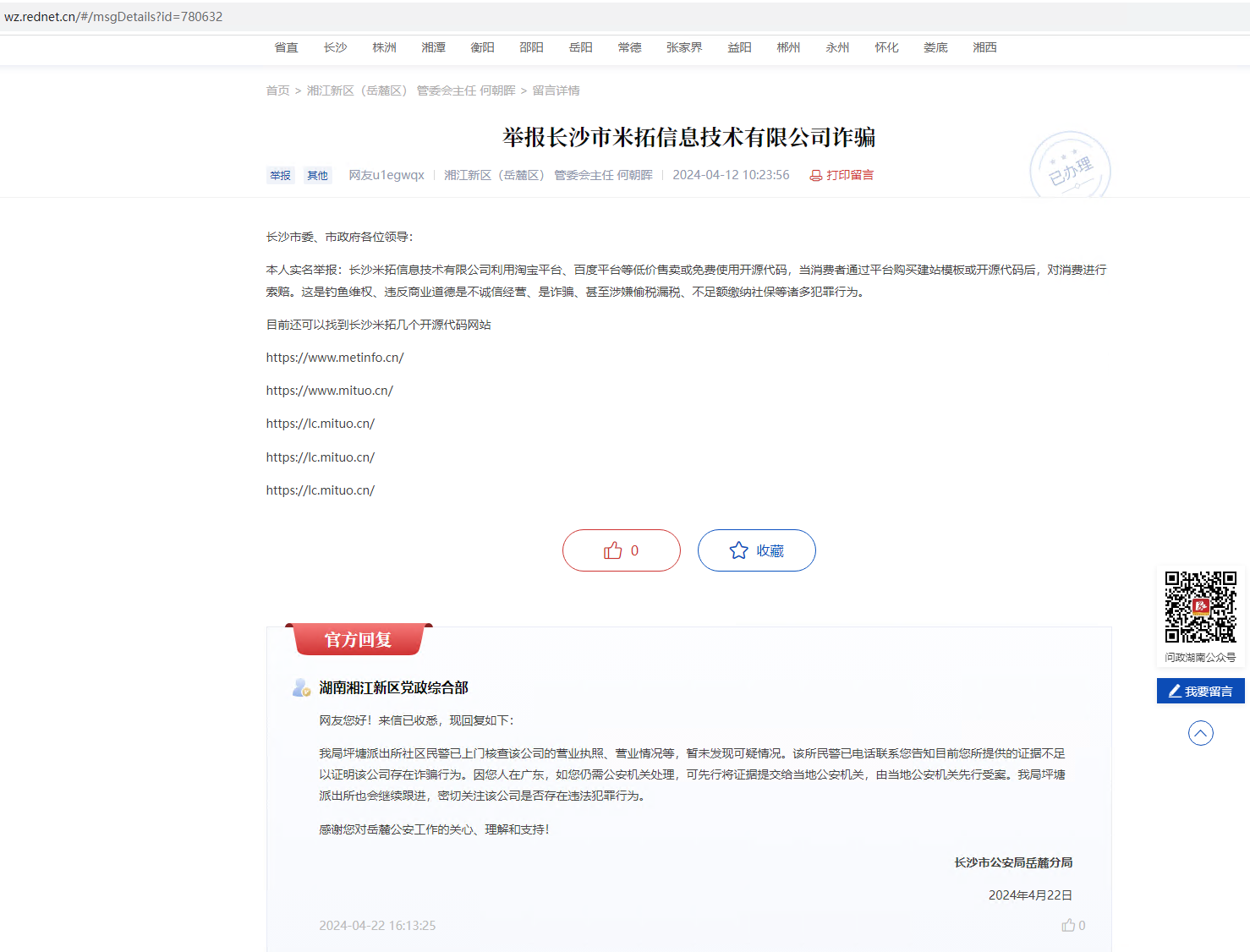Viewport: 1250px width, 952px height.
Task: Select the 岳阳 region tab
Action: 581,47
